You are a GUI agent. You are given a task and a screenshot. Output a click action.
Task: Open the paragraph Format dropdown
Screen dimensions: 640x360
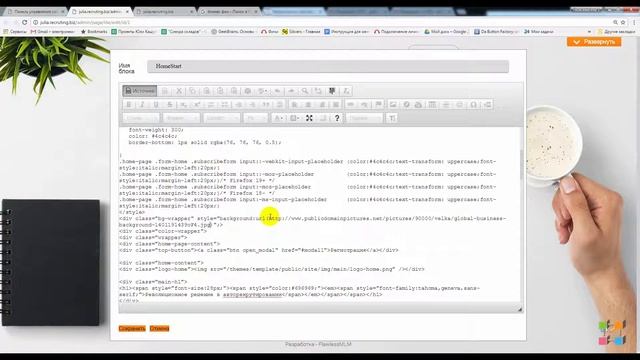[181, 118]
